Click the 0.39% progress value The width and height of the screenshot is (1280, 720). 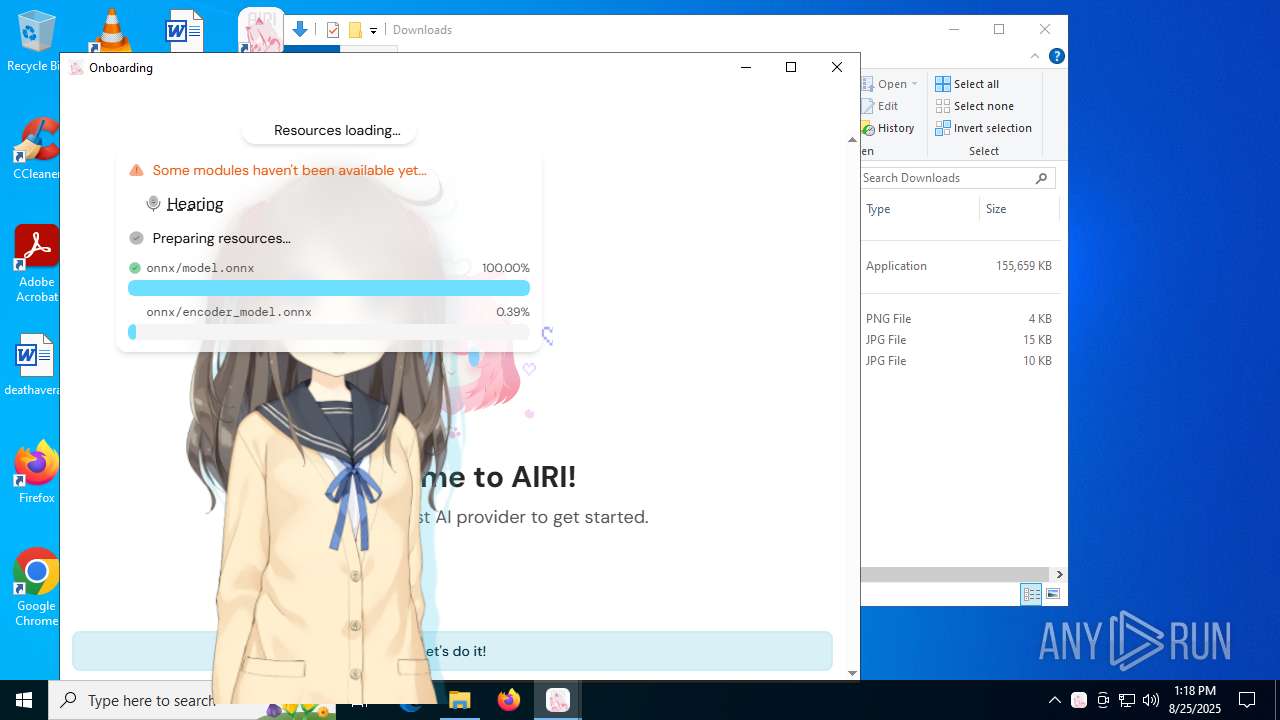click(513, 312)
